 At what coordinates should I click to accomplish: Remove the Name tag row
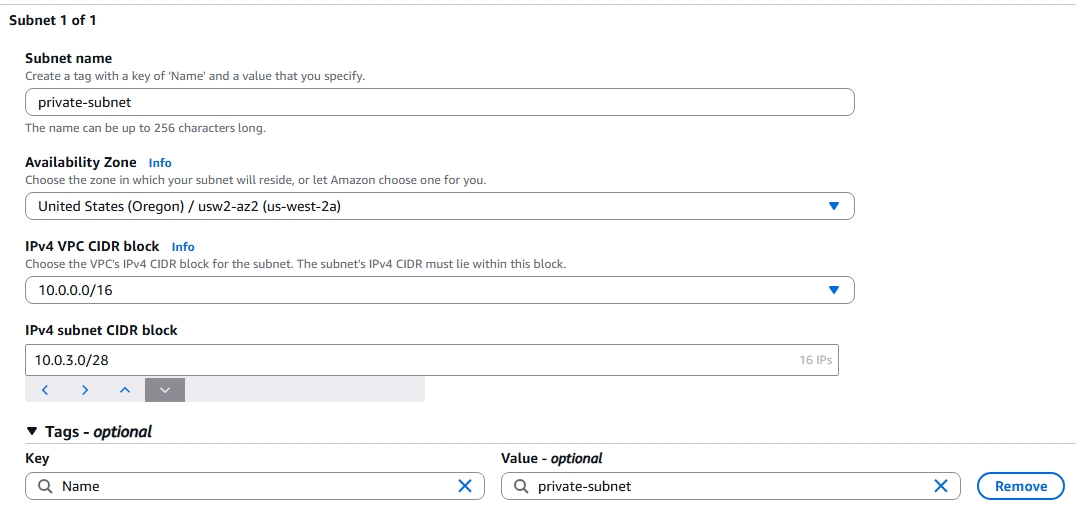(x=1020, y=486)
